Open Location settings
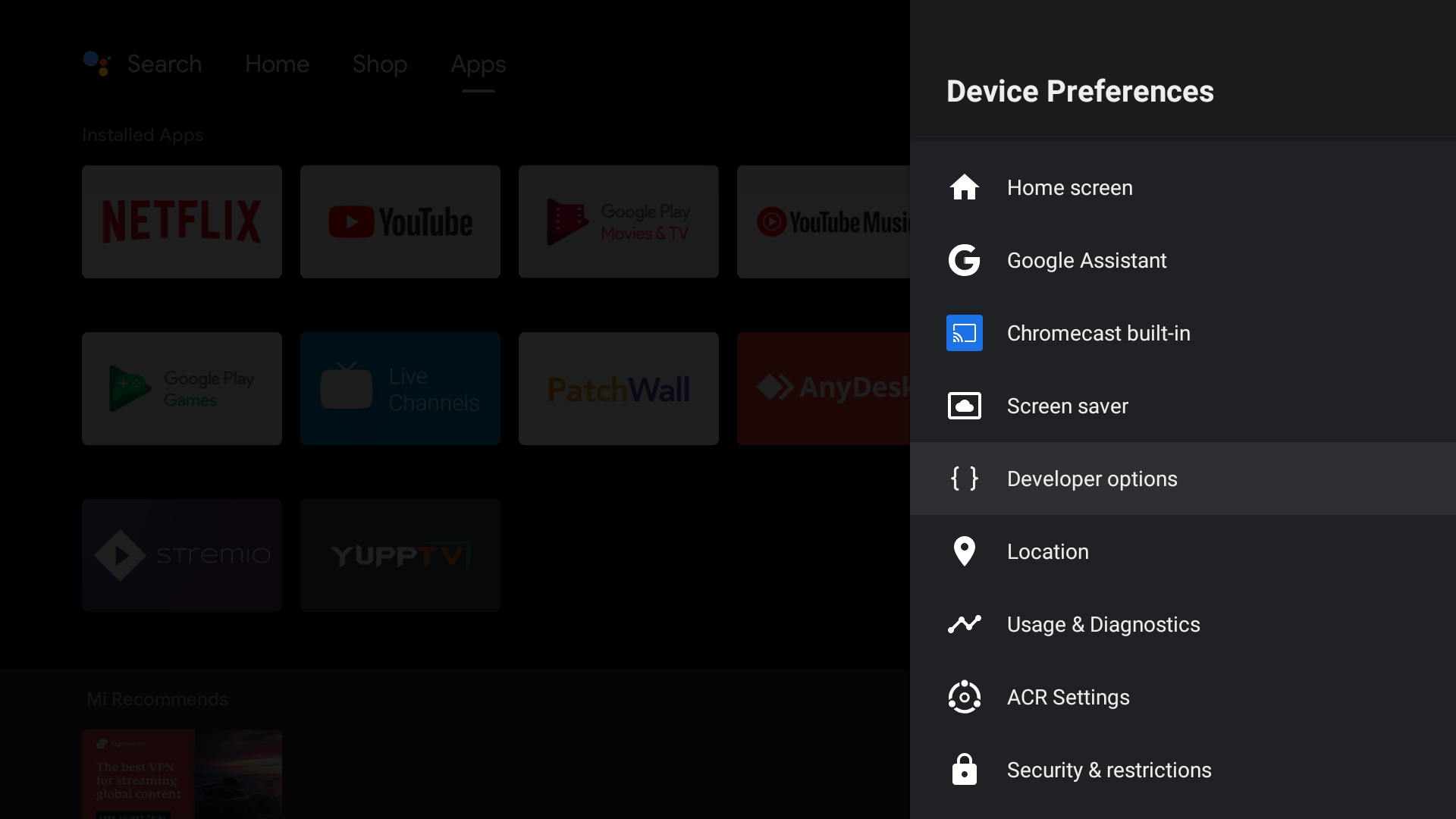 point(1183,551)
